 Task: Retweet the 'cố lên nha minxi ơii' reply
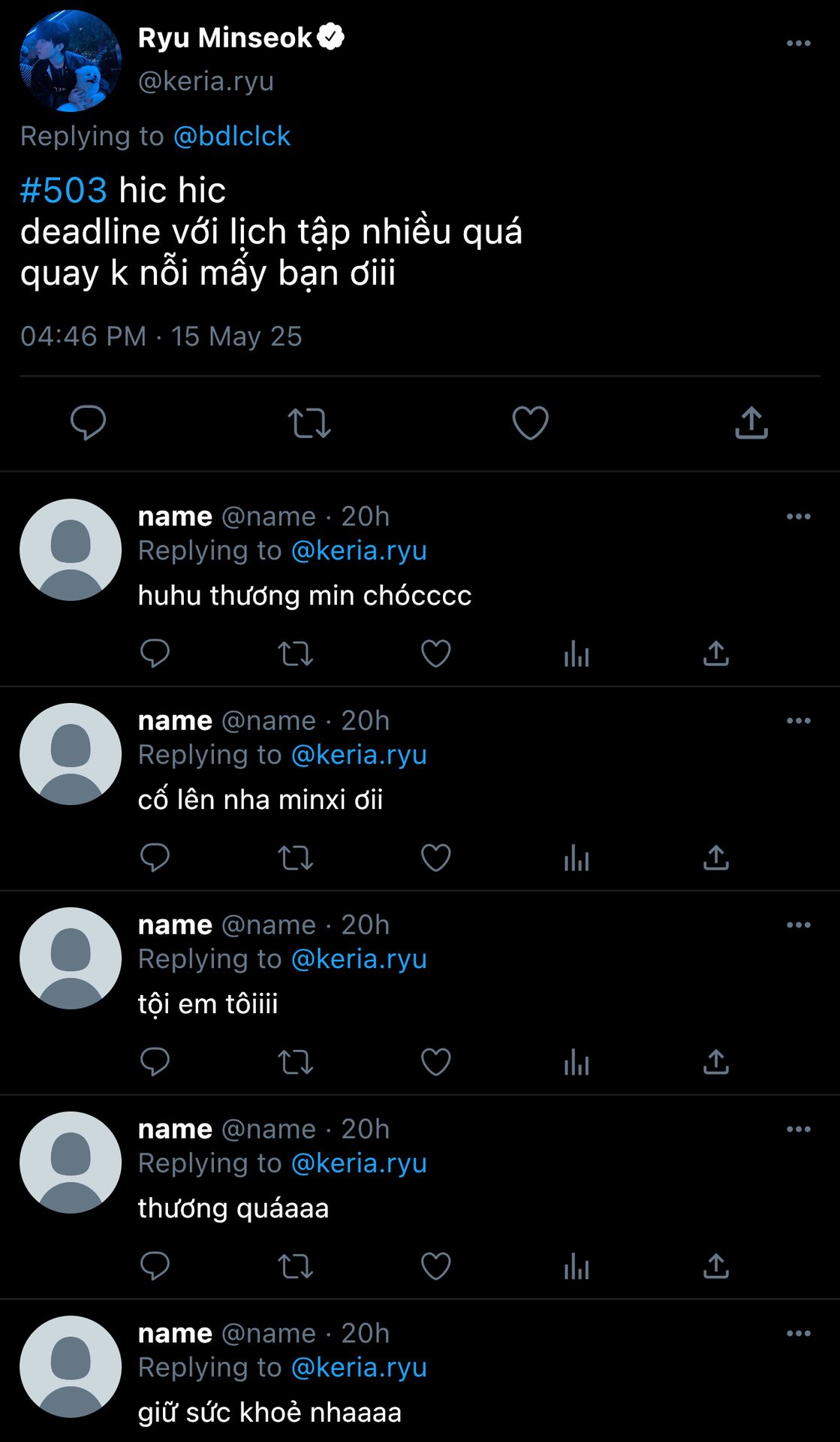[295, 858]
